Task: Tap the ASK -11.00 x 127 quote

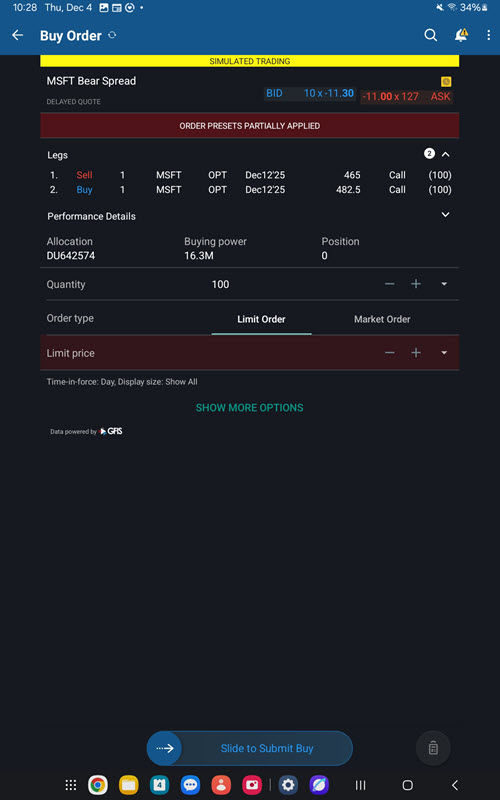Action: click(x=407, y=96)
